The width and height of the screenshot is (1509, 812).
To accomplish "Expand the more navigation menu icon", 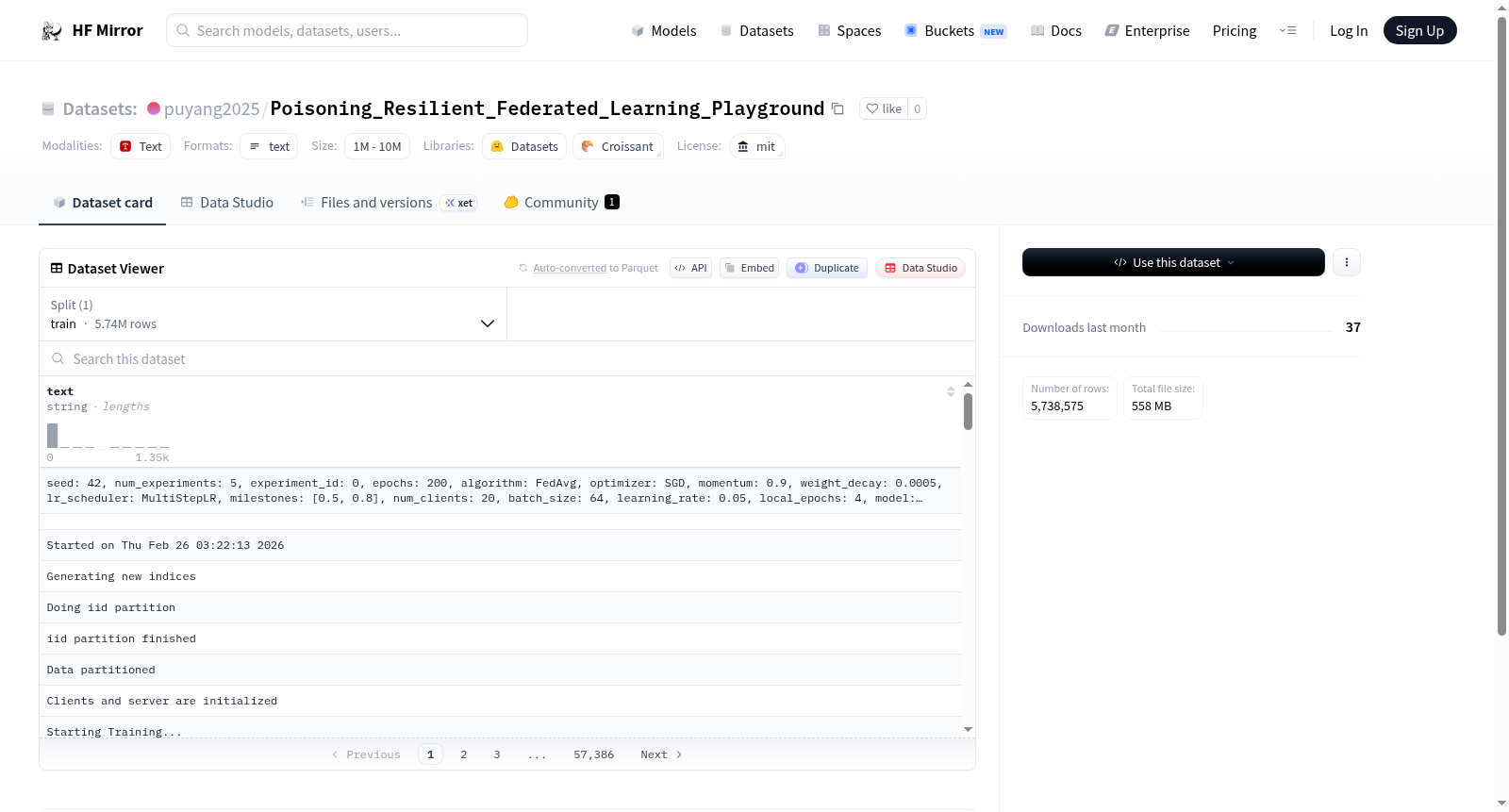I will [1287, 30].
